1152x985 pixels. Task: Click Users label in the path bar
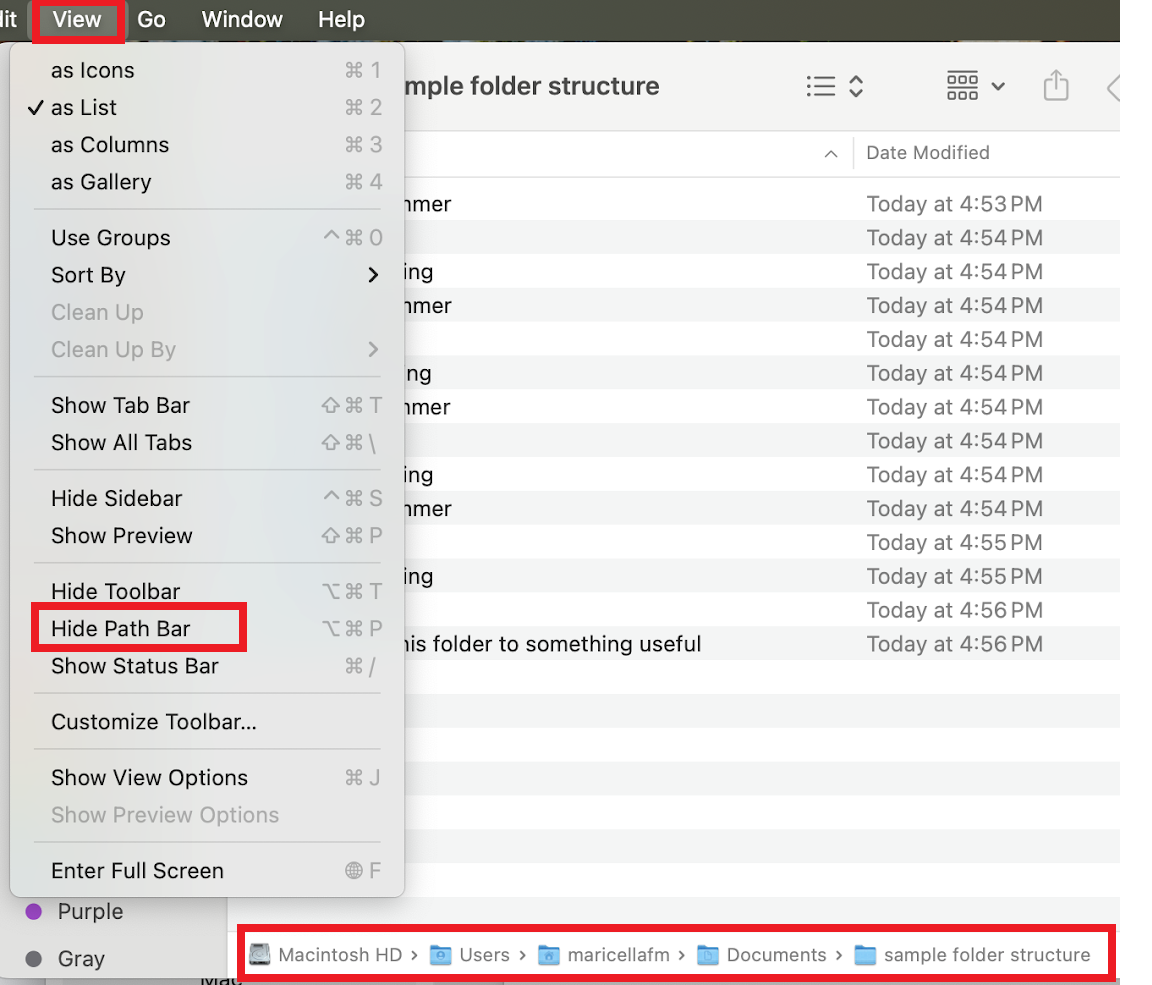[x=484, y=955]
